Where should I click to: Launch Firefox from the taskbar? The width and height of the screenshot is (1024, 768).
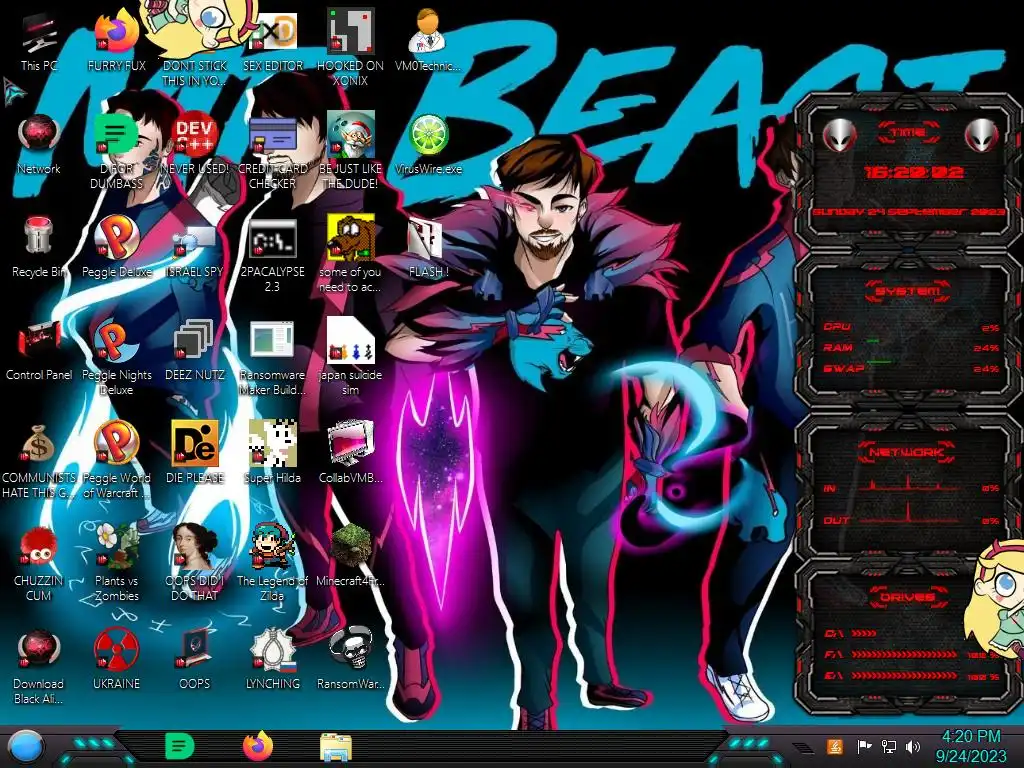(x=258, y=746)
